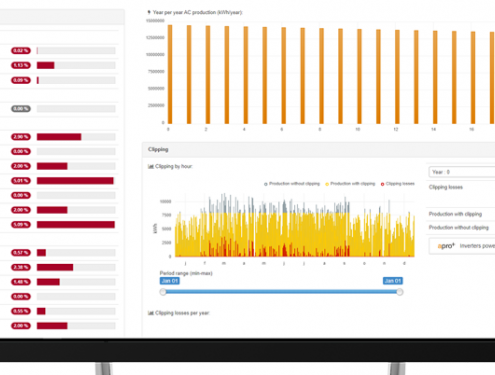
Task: Click progress bar next to 2.38 % badge
Action: tap(76, 267)
